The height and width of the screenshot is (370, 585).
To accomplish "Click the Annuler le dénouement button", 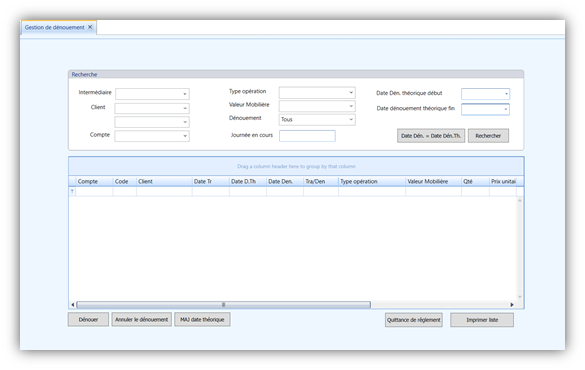I will click(x=142, y=320).
